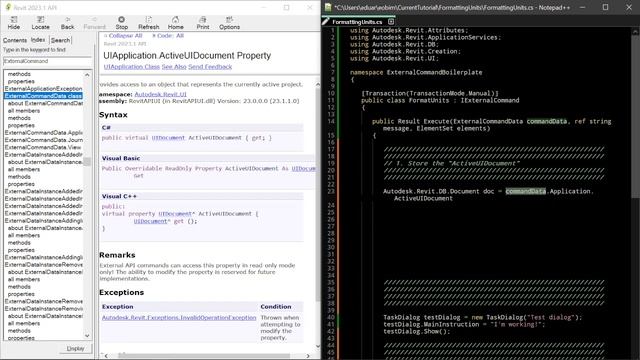Collapse the Exceptions section heading
Screen dimensions: 640x360
[121, 292]
